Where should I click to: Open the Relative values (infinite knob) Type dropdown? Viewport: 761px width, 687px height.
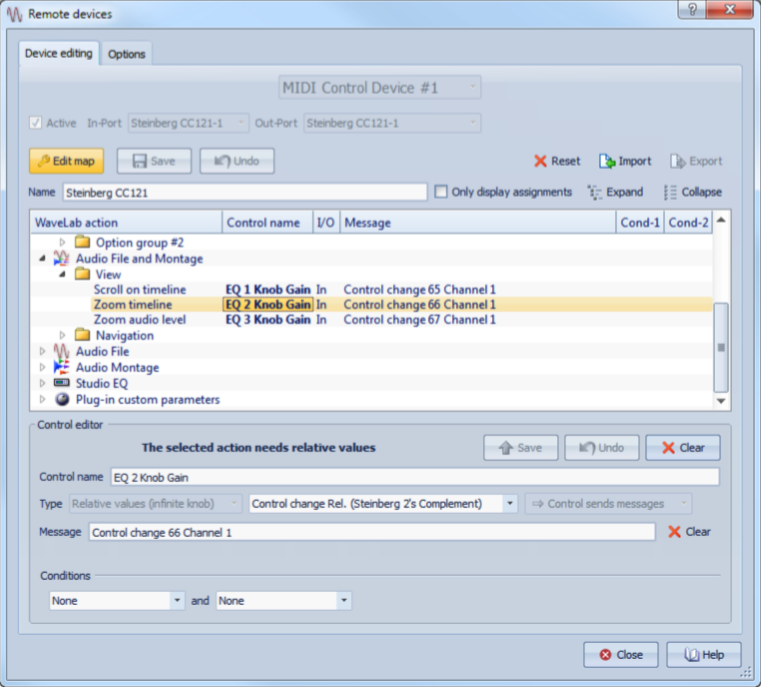click(x=155, y=504)
